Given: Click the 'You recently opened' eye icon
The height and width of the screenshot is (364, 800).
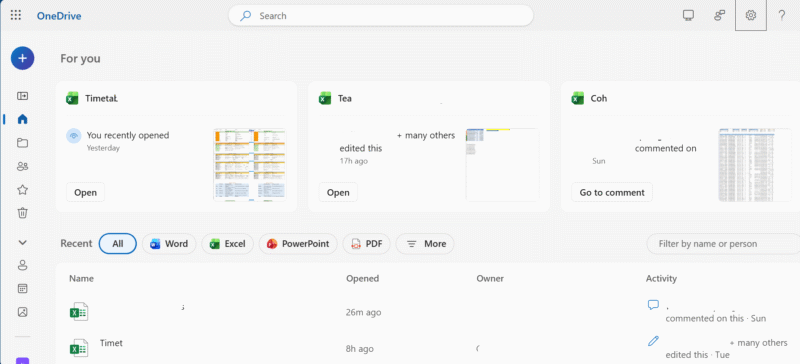Looking at the screenshot, I should (74, 136).
